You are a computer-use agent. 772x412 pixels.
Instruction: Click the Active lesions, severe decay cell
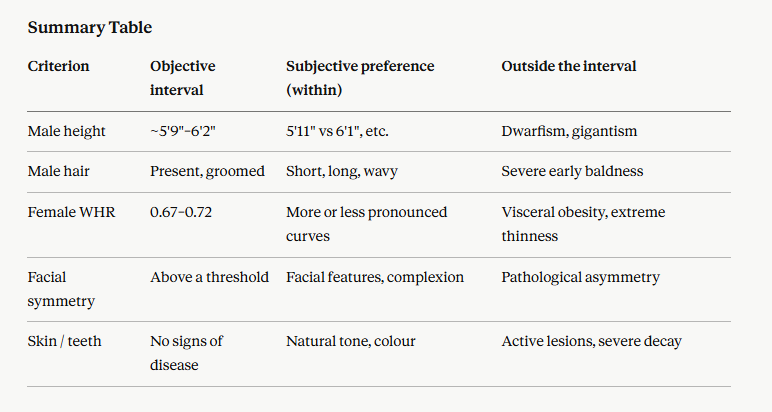tap(591, 341)
